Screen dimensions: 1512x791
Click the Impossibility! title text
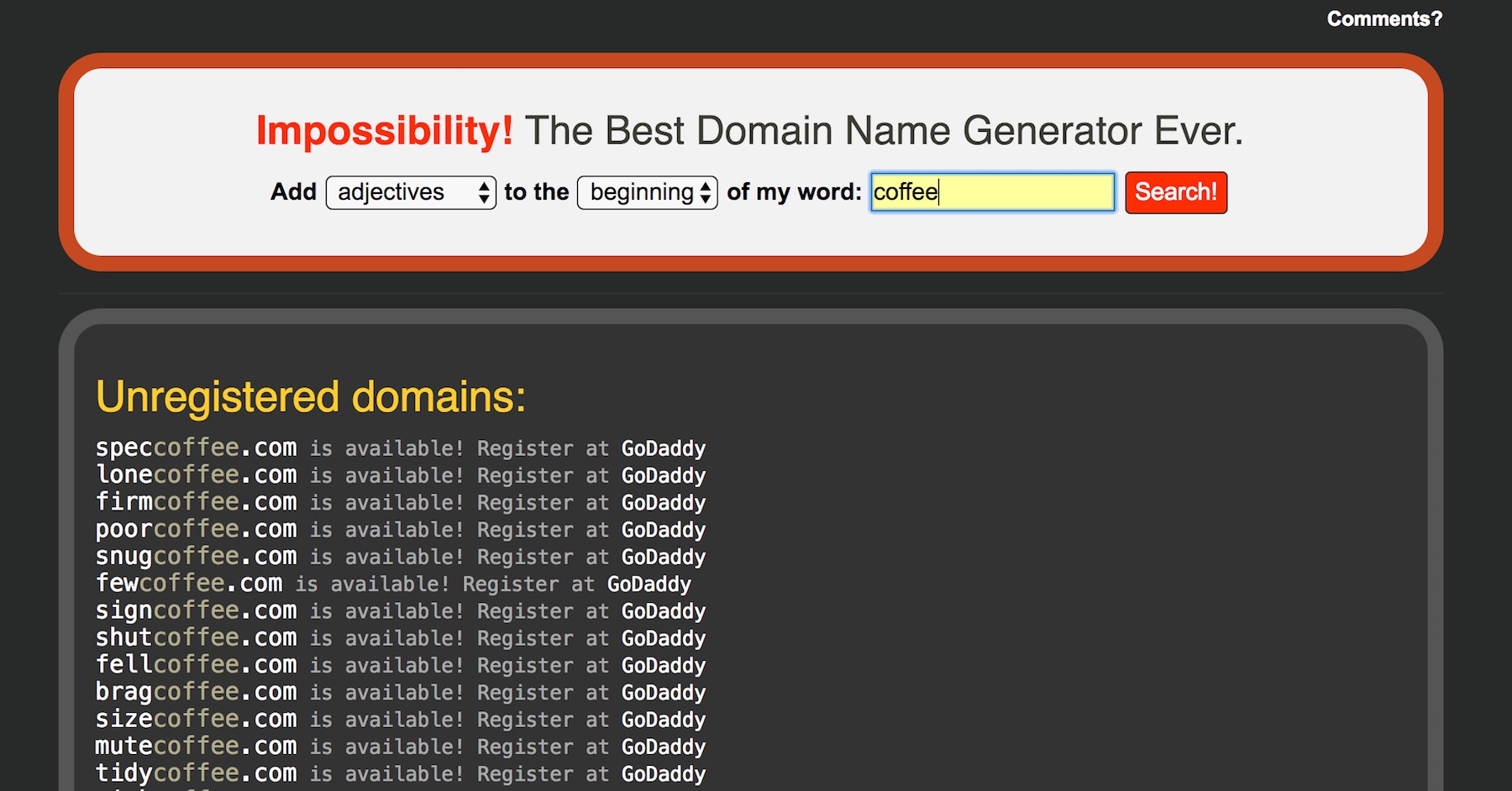[x=384, y=131]
